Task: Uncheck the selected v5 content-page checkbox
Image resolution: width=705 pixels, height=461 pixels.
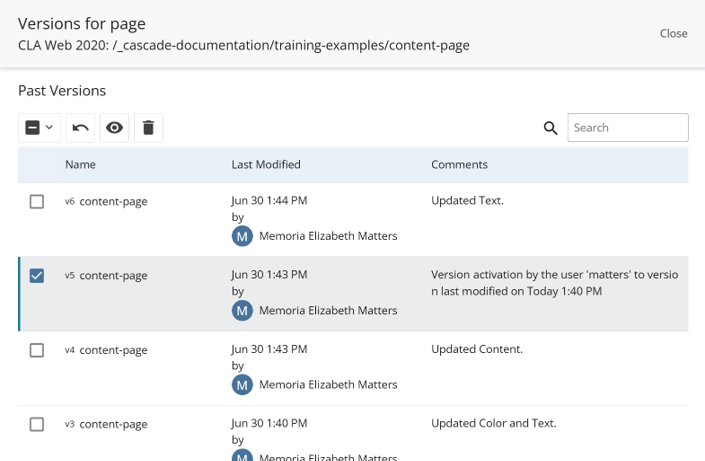Action: click(37, 275)
